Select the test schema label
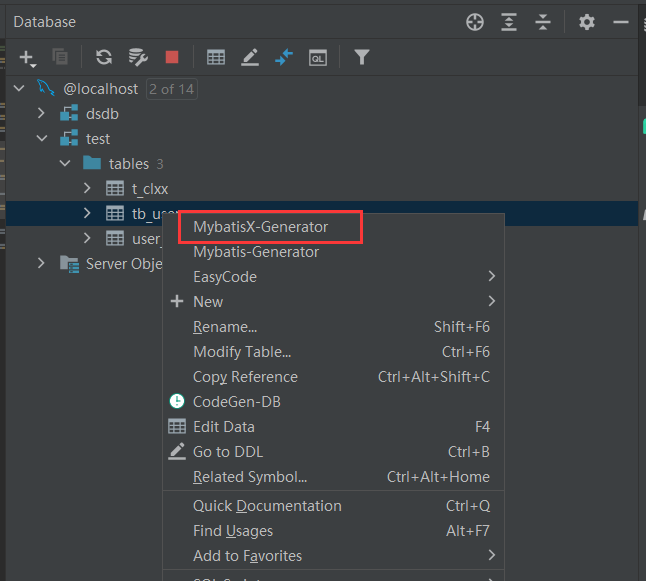Screen dimensions: 646x581 click(x=98, y=139)
